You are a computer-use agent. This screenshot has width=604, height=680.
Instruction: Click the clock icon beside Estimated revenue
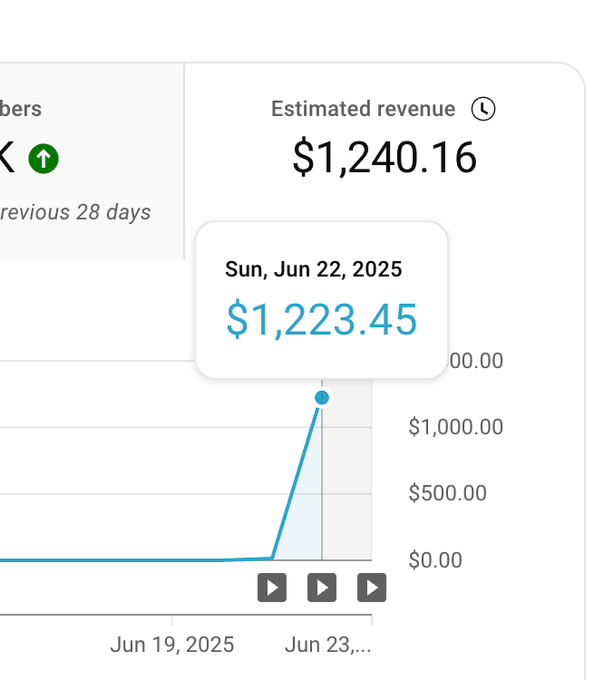[x=483, y=108]
